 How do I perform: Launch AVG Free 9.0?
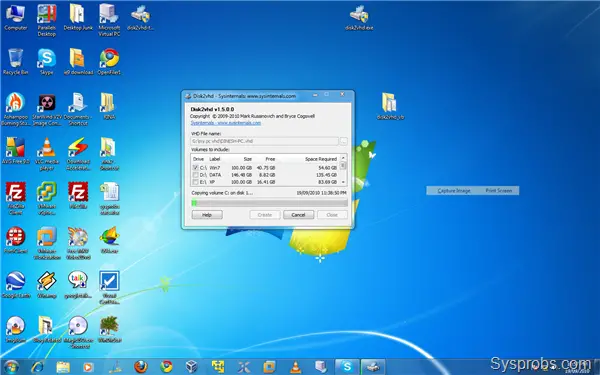15,151
